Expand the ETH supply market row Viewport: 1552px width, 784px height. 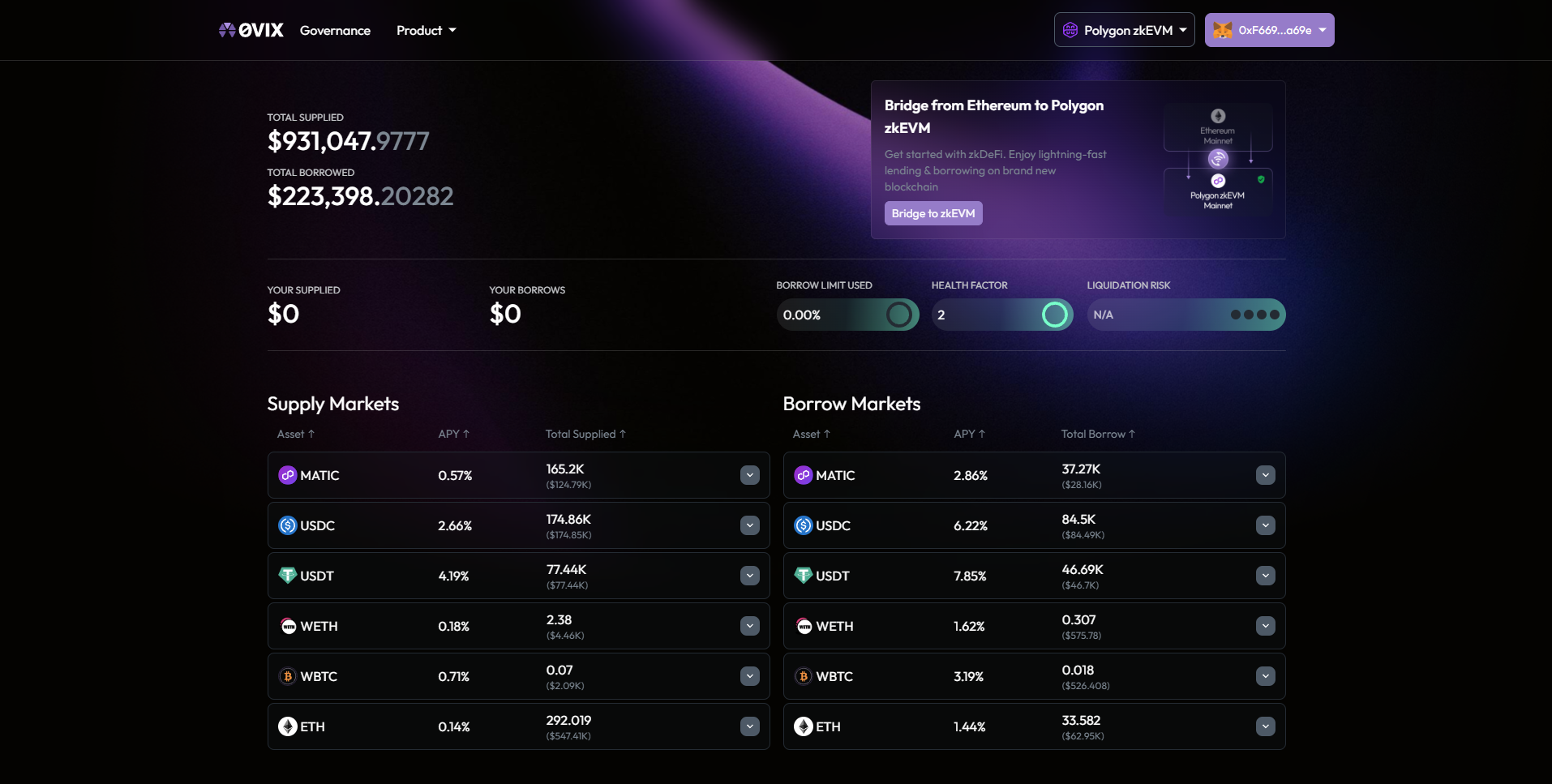[x=750, y=726]
